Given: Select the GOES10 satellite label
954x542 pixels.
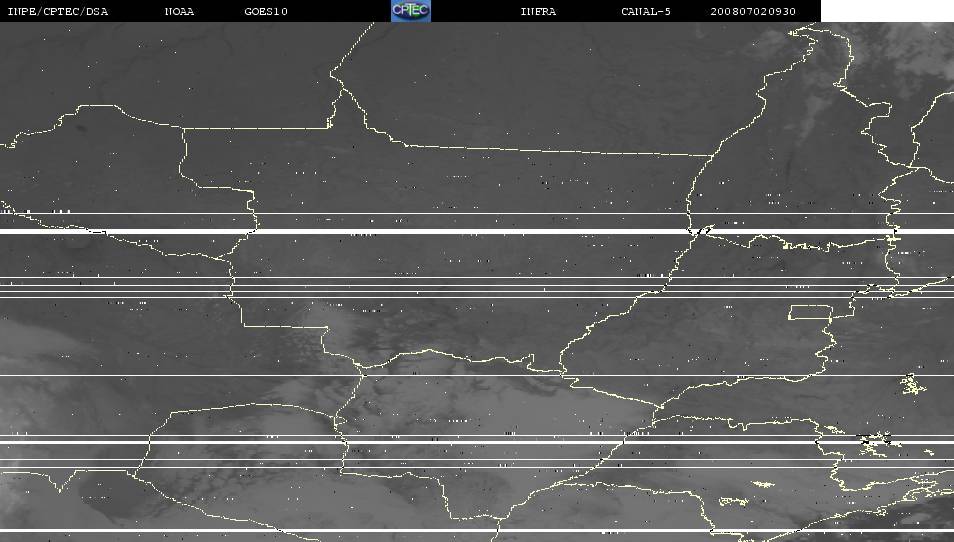Looking at the screenshot, I should point(266,12).
